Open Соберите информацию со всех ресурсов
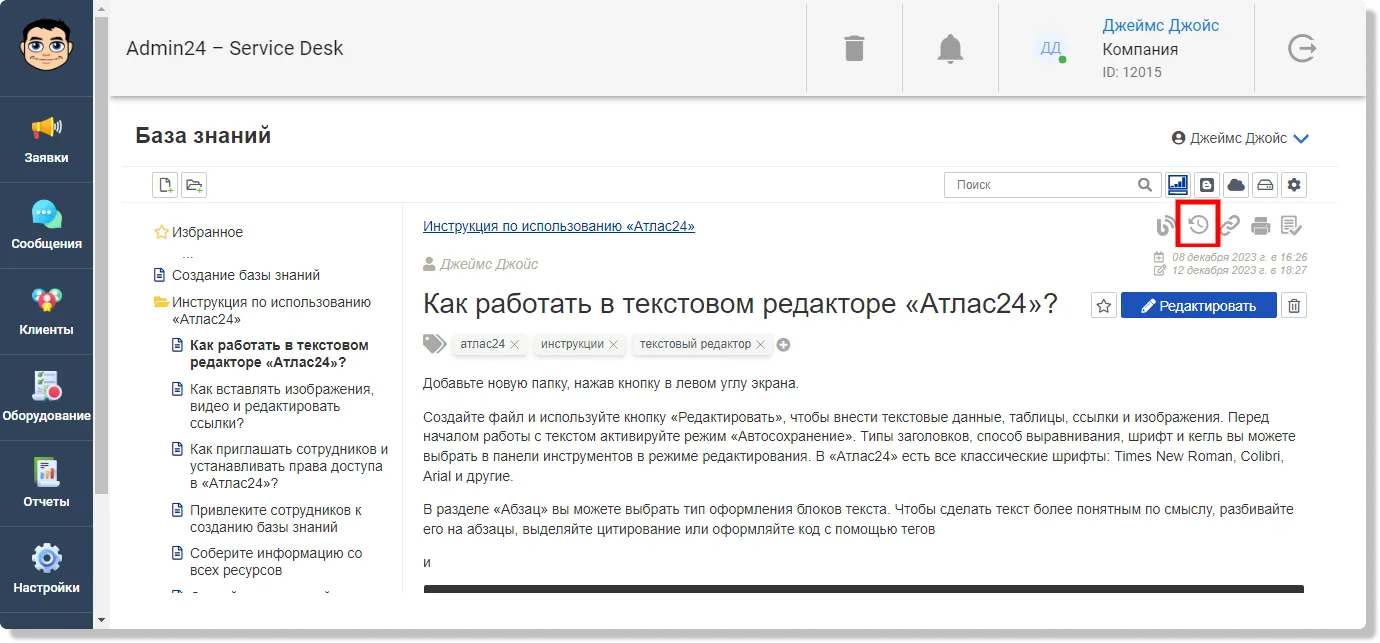Viewport: 1380px width, 643px height. click(x=276, y=561)
